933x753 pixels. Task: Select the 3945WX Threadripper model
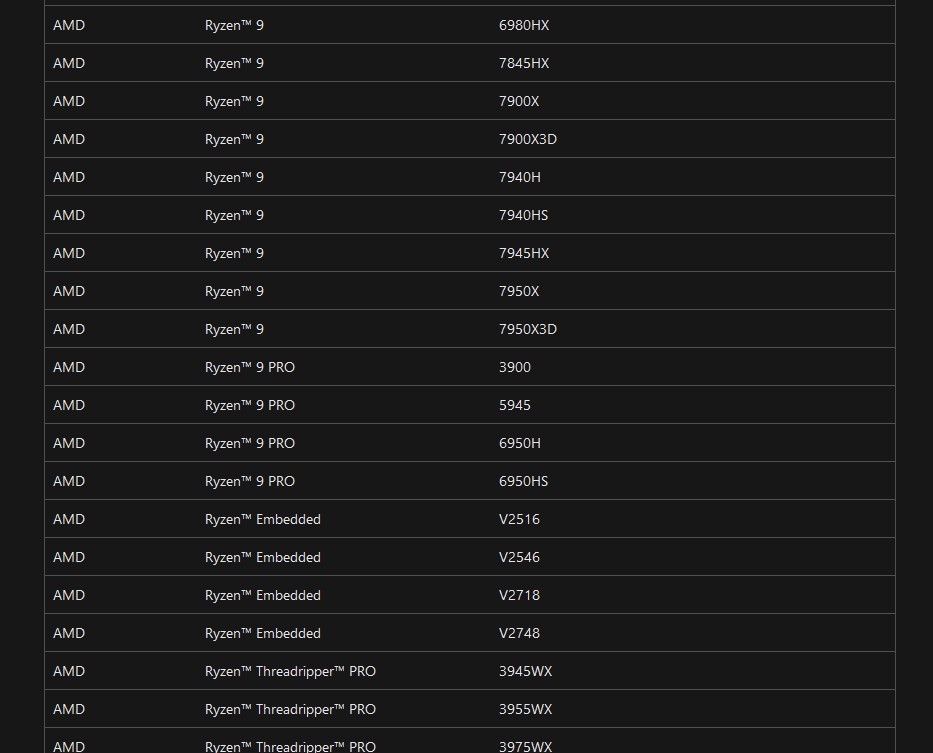click(x=525, y=671)
